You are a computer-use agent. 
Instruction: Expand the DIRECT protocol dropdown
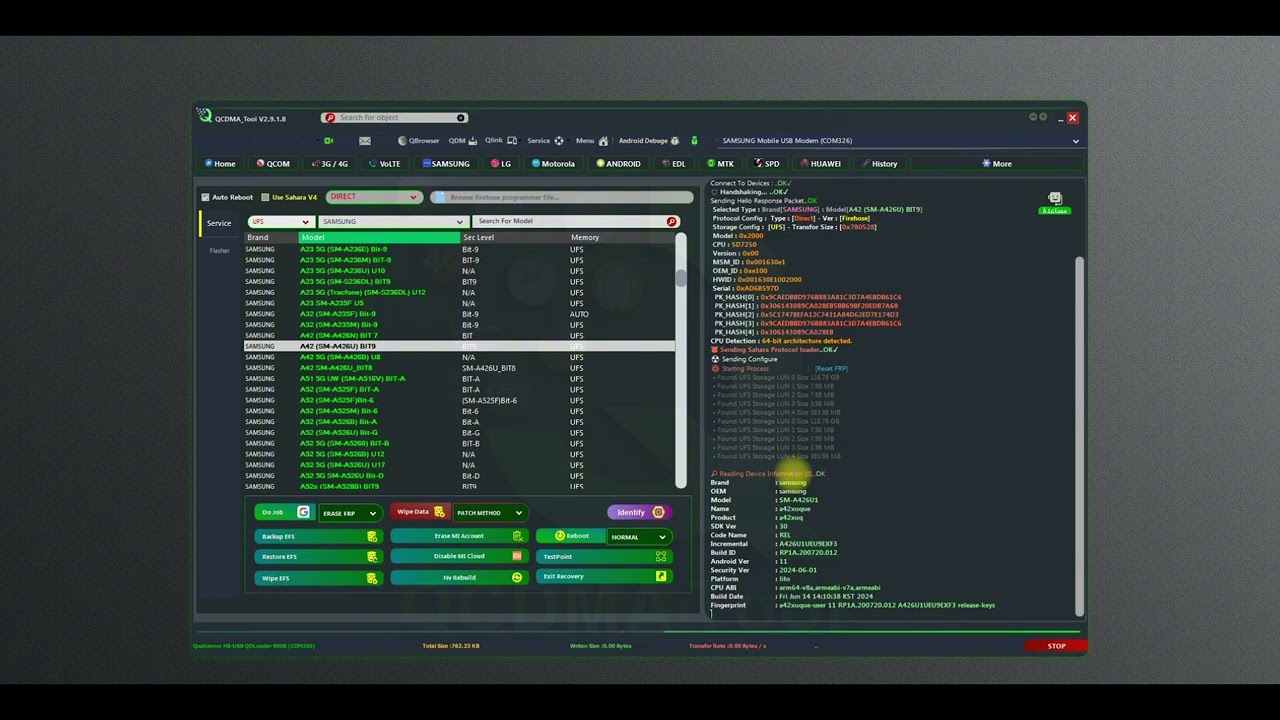(374, 197)
